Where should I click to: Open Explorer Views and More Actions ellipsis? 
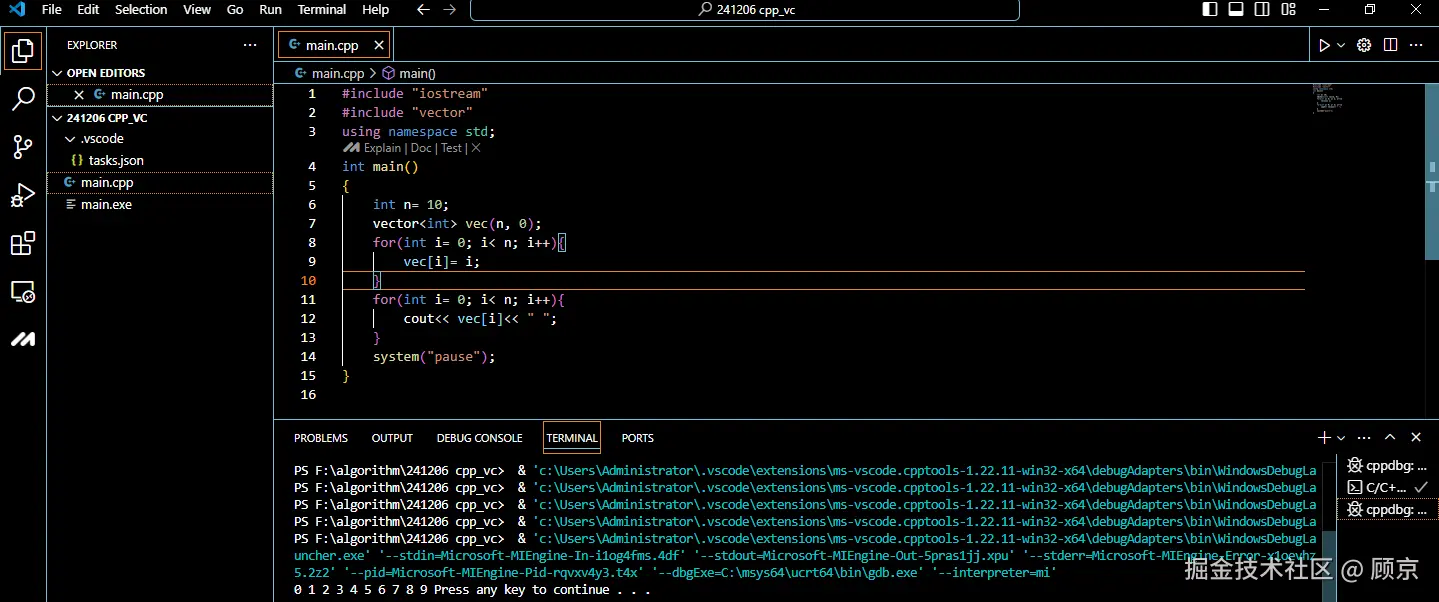(x=250, y=45)
